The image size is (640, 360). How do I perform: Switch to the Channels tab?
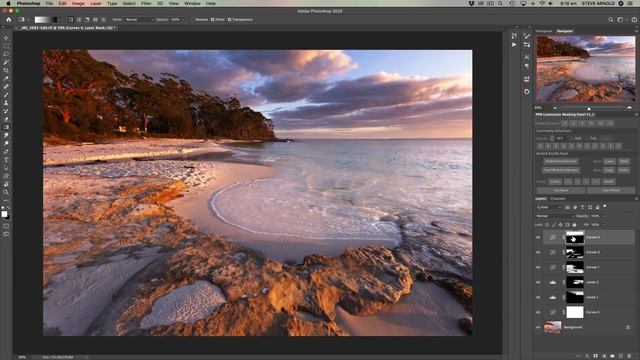pyautogui.click(x=558, y=199)
